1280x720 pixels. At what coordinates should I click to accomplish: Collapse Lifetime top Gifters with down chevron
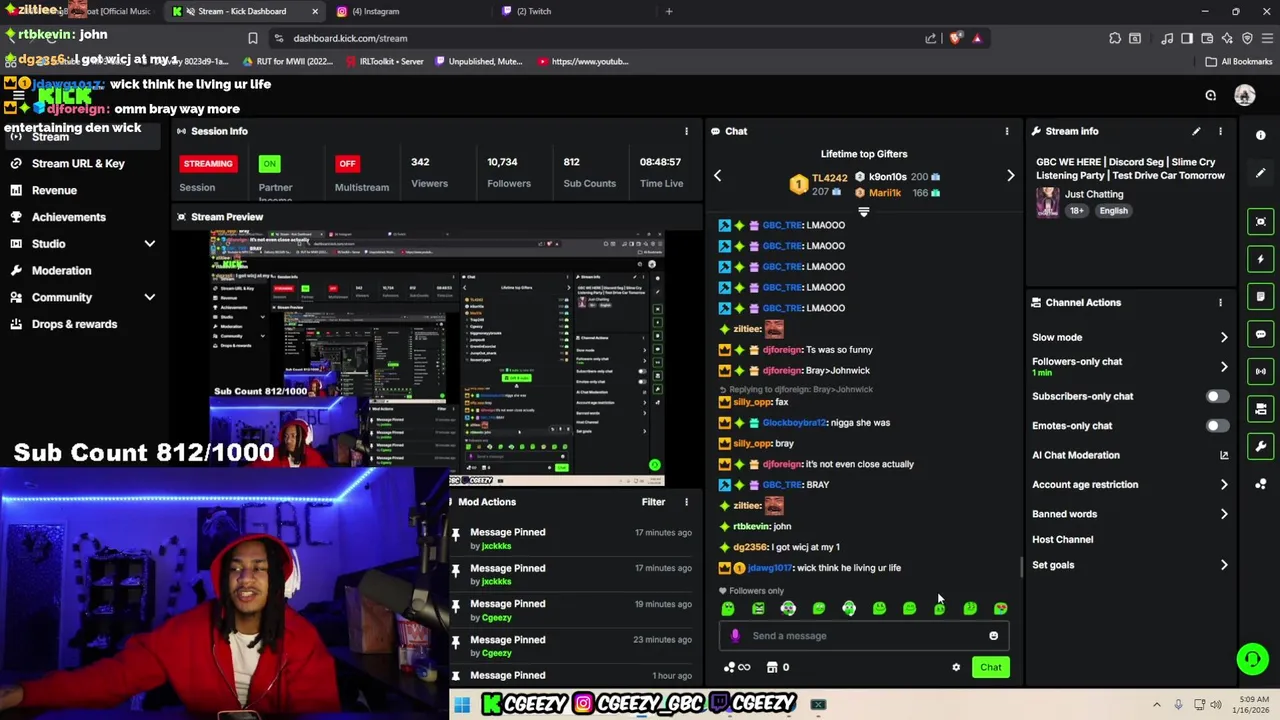pyautogui.click(x=864, y=212)
